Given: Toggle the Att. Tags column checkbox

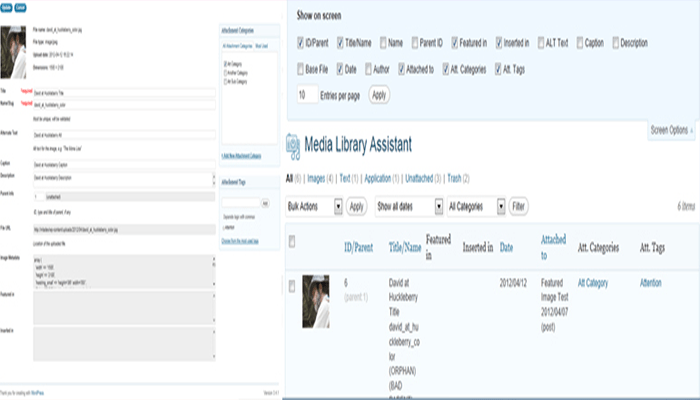Looking at the screenshot, I should (x=498, y=69).
